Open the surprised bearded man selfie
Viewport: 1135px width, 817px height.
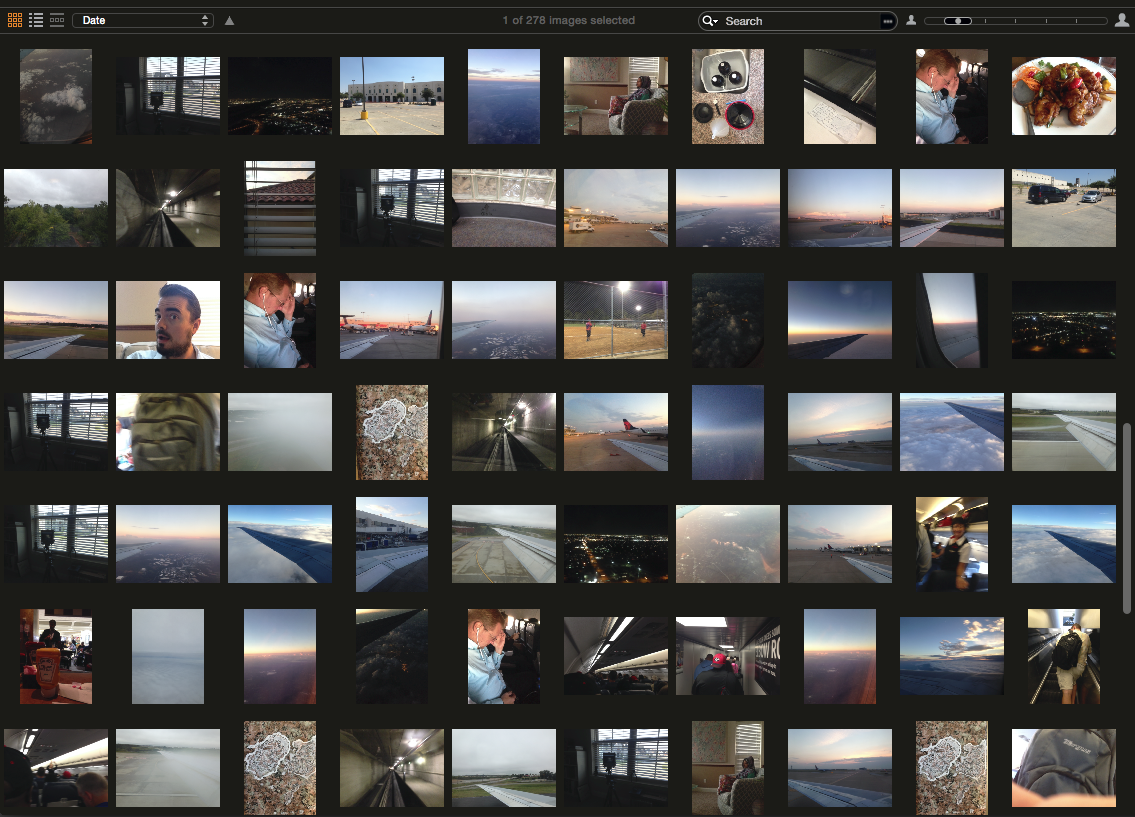168,320
